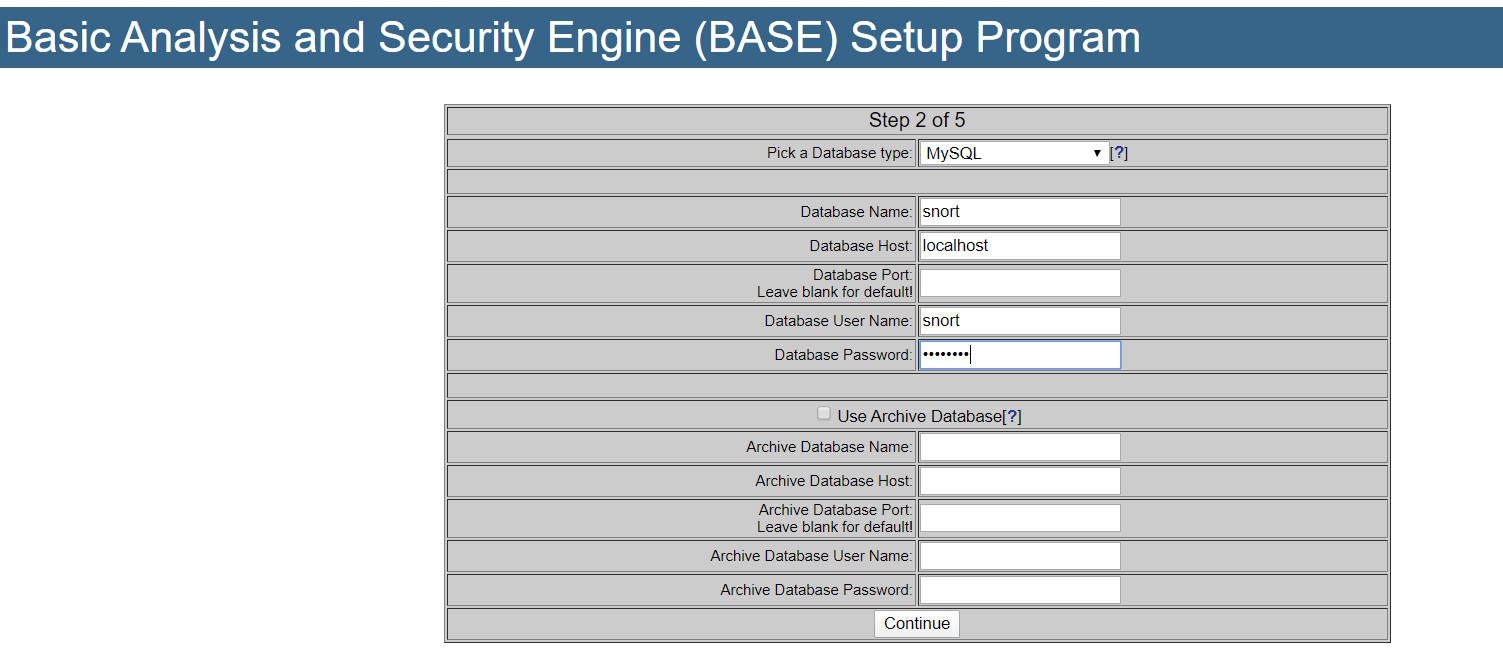Focus the Database Name input field
Viewport: 1503px width, 669px height.
[1019, 212]
